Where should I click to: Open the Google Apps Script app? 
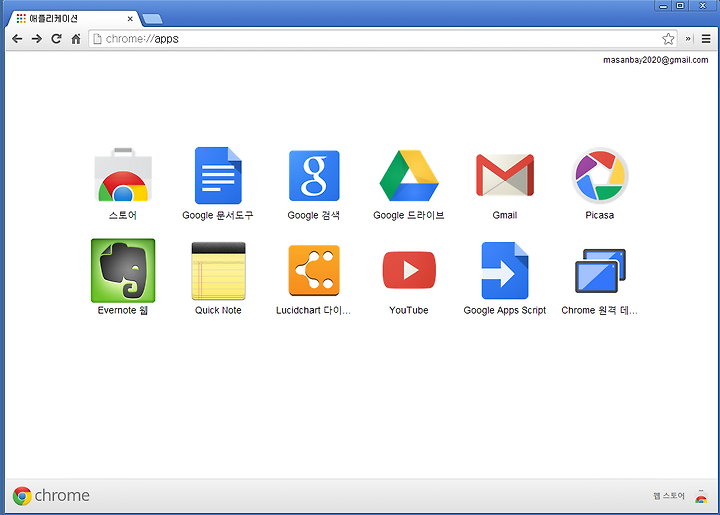point(505,270)
